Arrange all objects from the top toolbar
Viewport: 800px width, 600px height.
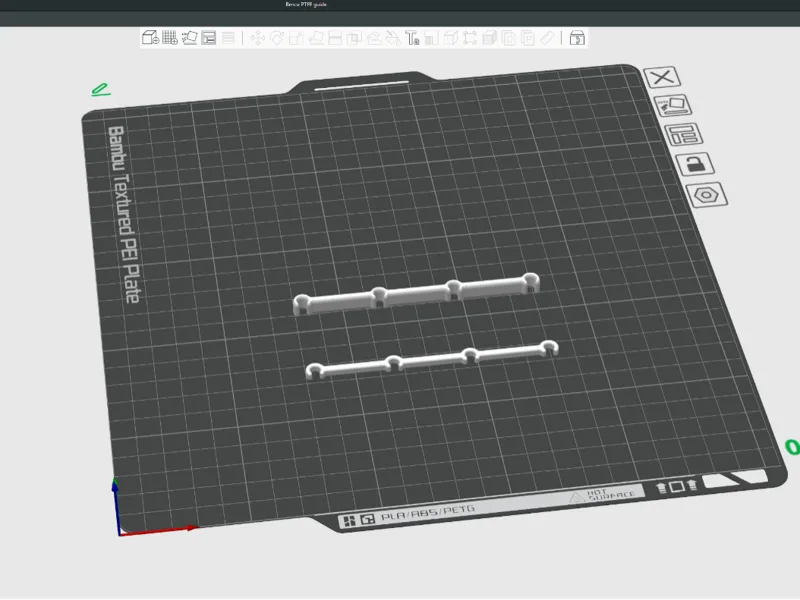[x=209, y=38]
